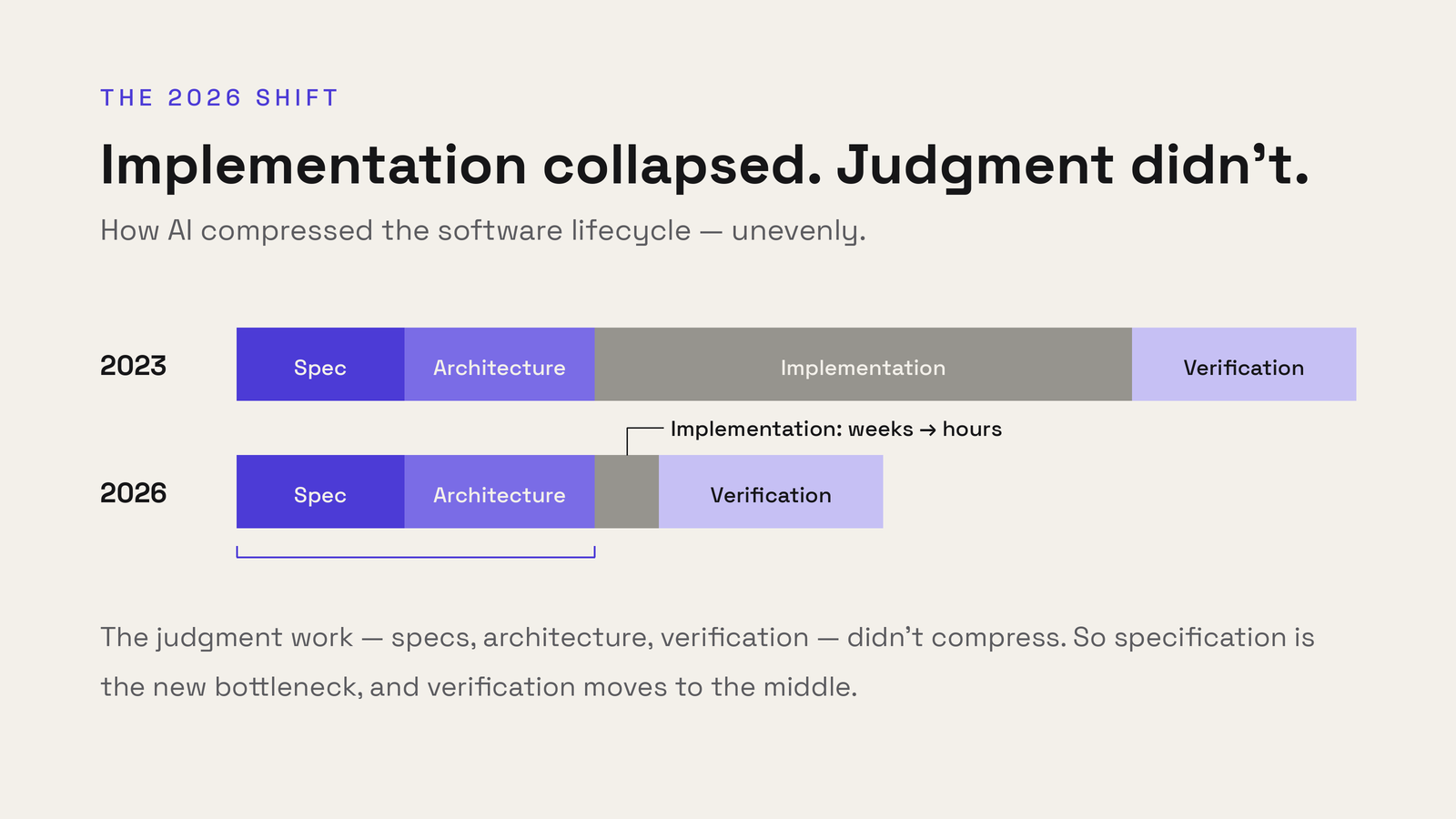The image size is (1456, 819).
Task: Click the 'new bottleneck' closing sentence line
Action: pos(479,687)
